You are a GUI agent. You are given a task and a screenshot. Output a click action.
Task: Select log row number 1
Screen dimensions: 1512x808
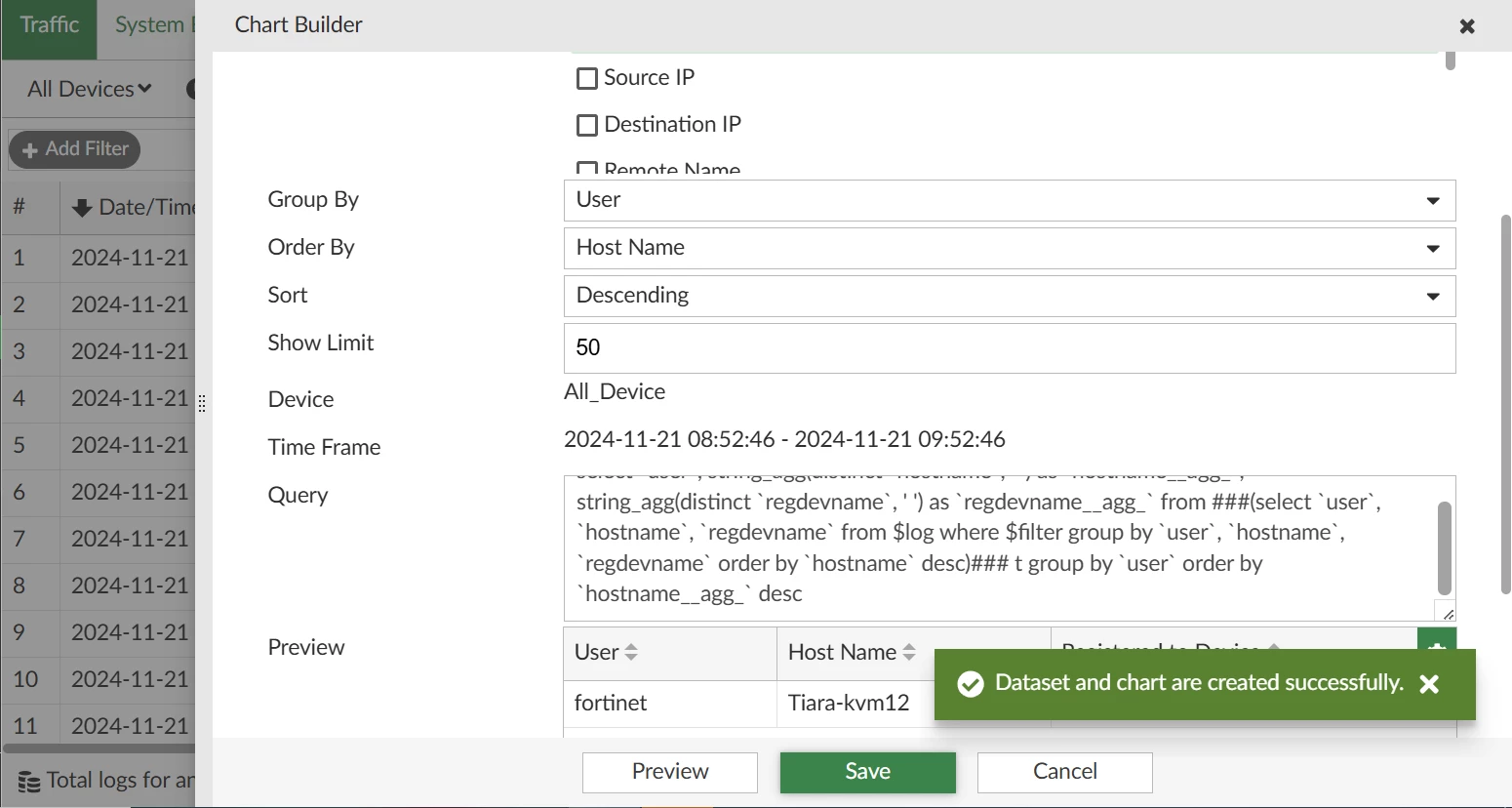[99, 258]
